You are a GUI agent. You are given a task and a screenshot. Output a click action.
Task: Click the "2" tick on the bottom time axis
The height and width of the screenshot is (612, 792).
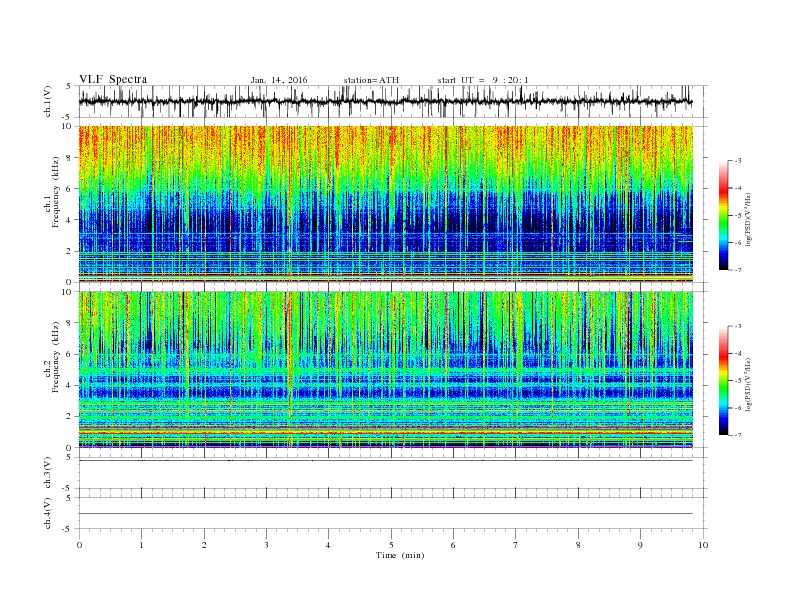[204, 545]
